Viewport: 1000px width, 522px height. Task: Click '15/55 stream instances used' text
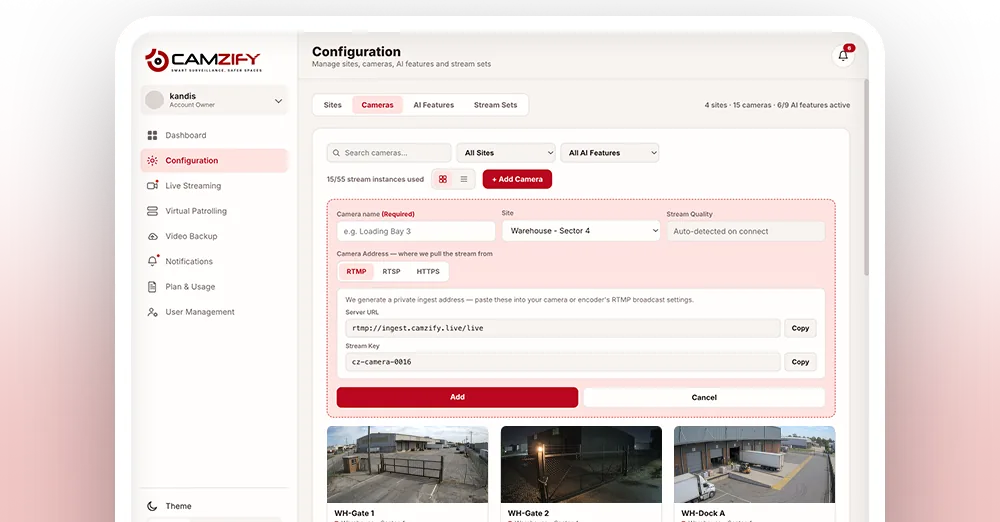coord(375,179)
